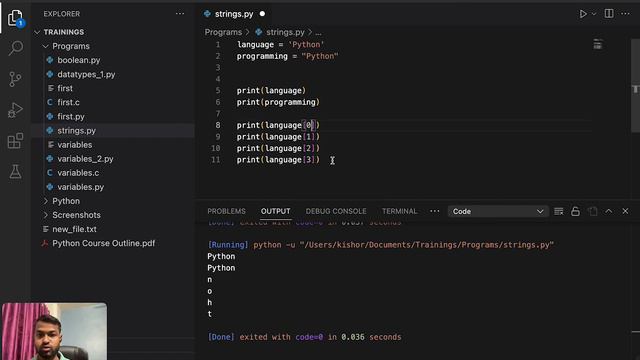Open Run and Debug view
The height and width of the screenshot is (360, 640).
pos(15,110)
